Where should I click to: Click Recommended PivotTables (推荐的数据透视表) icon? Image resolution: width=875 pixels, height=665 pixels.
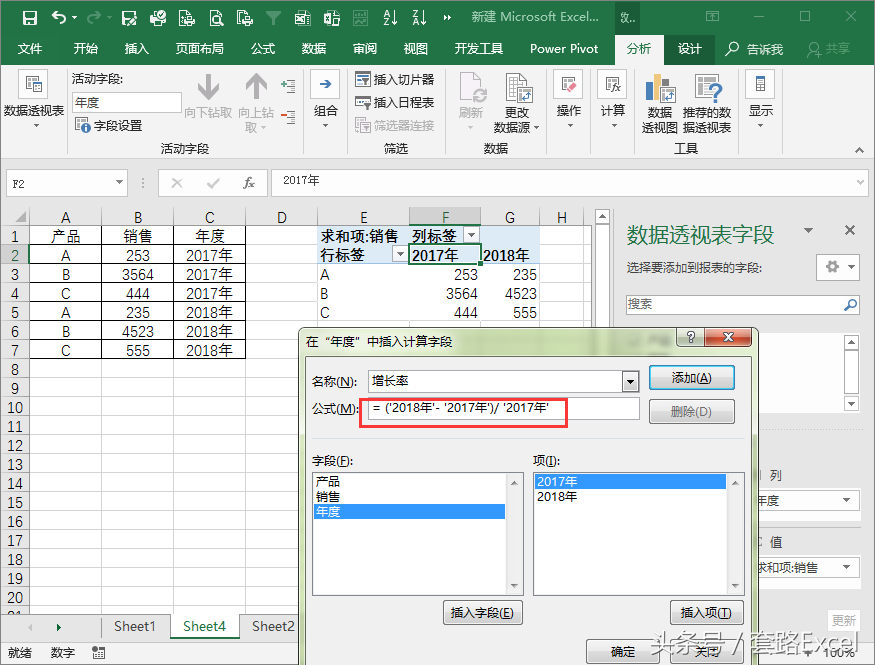(707, 89)
